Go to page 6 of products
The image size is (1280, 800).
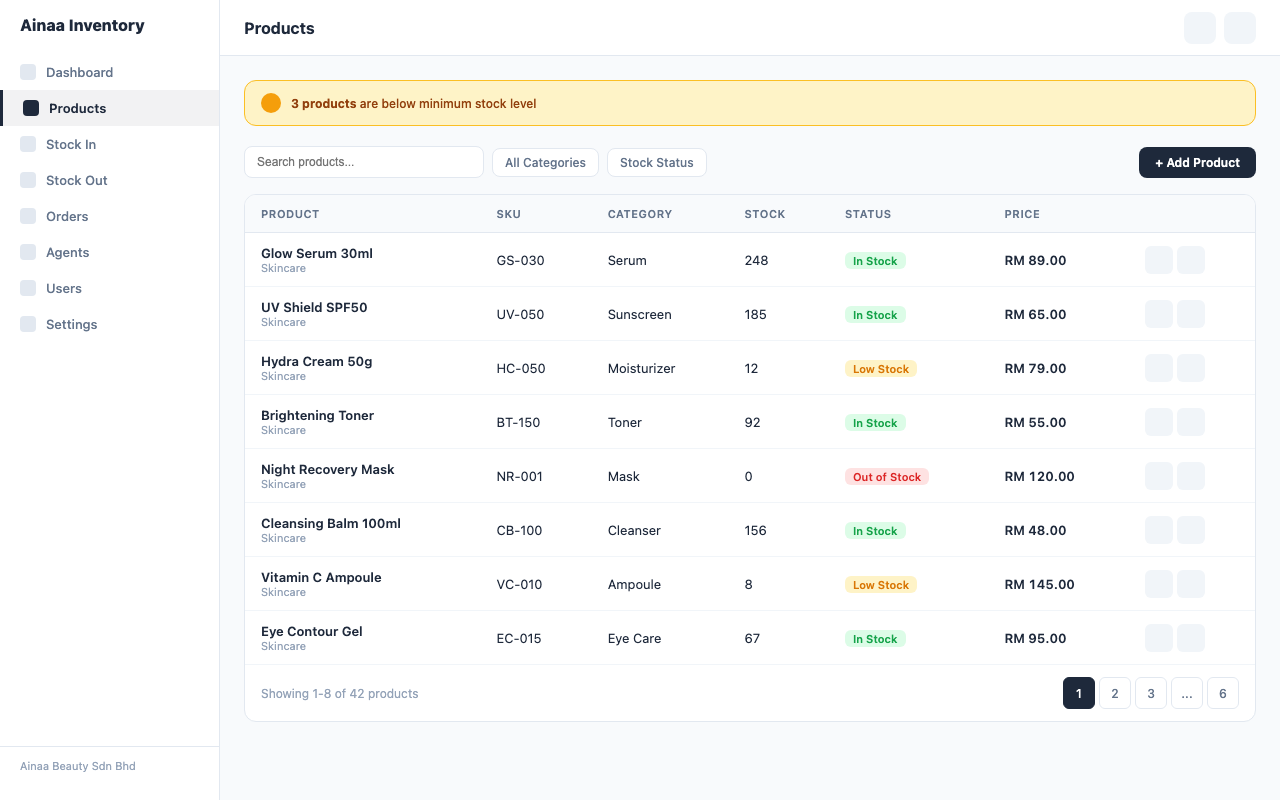click(1222, 693)
